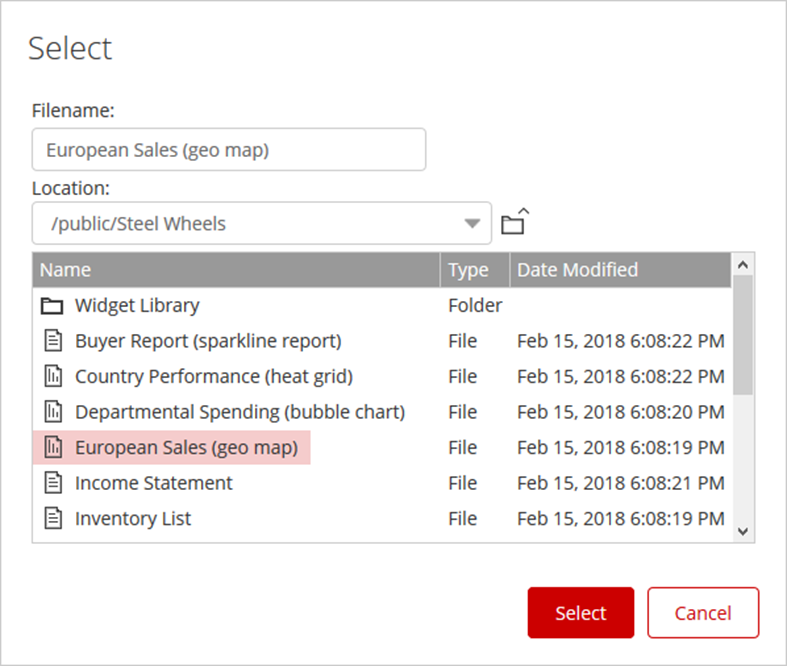
Task: Click the file list scrollbar thumb
Action: [742, 335]
